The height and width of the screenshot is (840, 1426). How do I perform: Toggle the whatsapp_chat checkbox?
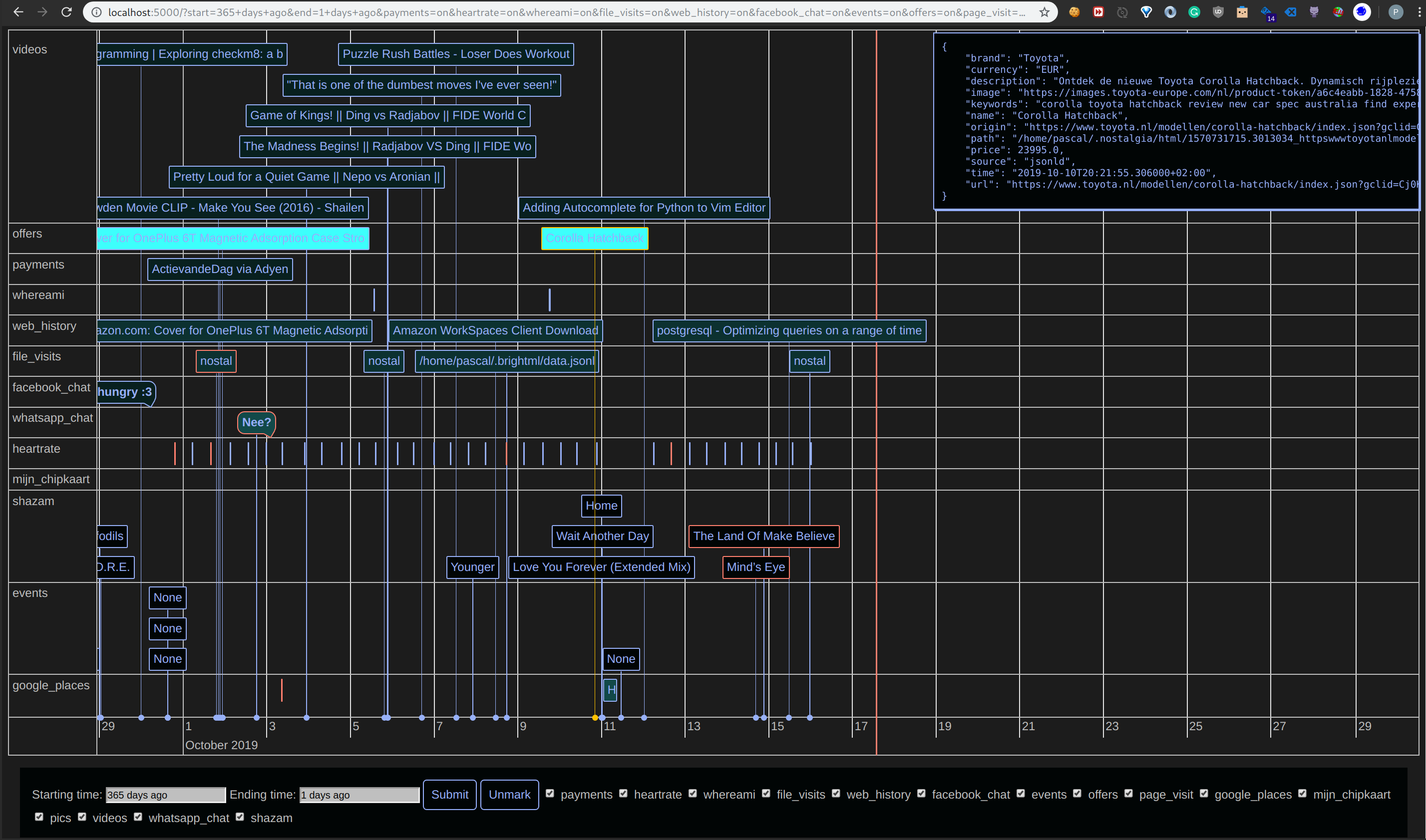pyautogui.click(x=138, y=816)
